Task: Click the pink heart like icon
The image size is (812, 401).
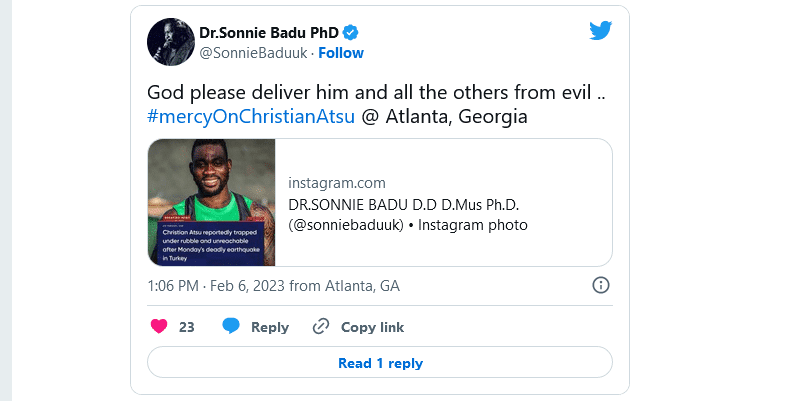Action: [x=158, y=326]
